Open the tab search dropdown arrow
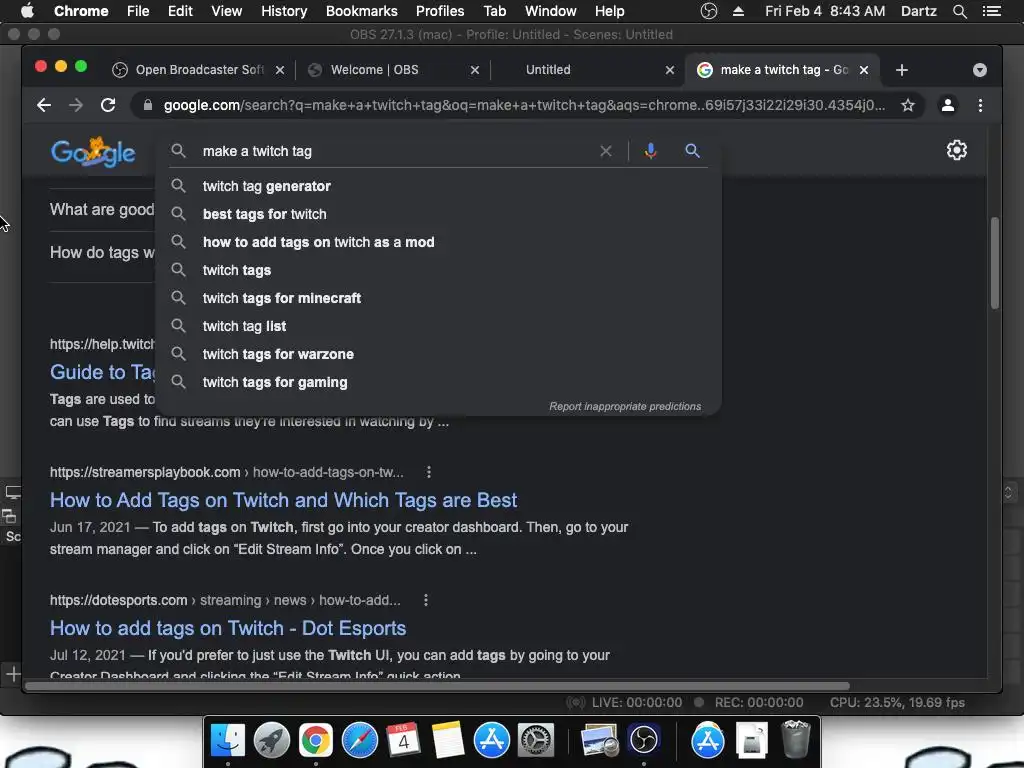Image resolution: width=1024 pixels, height=768 pixels. (x=980, y=70)
